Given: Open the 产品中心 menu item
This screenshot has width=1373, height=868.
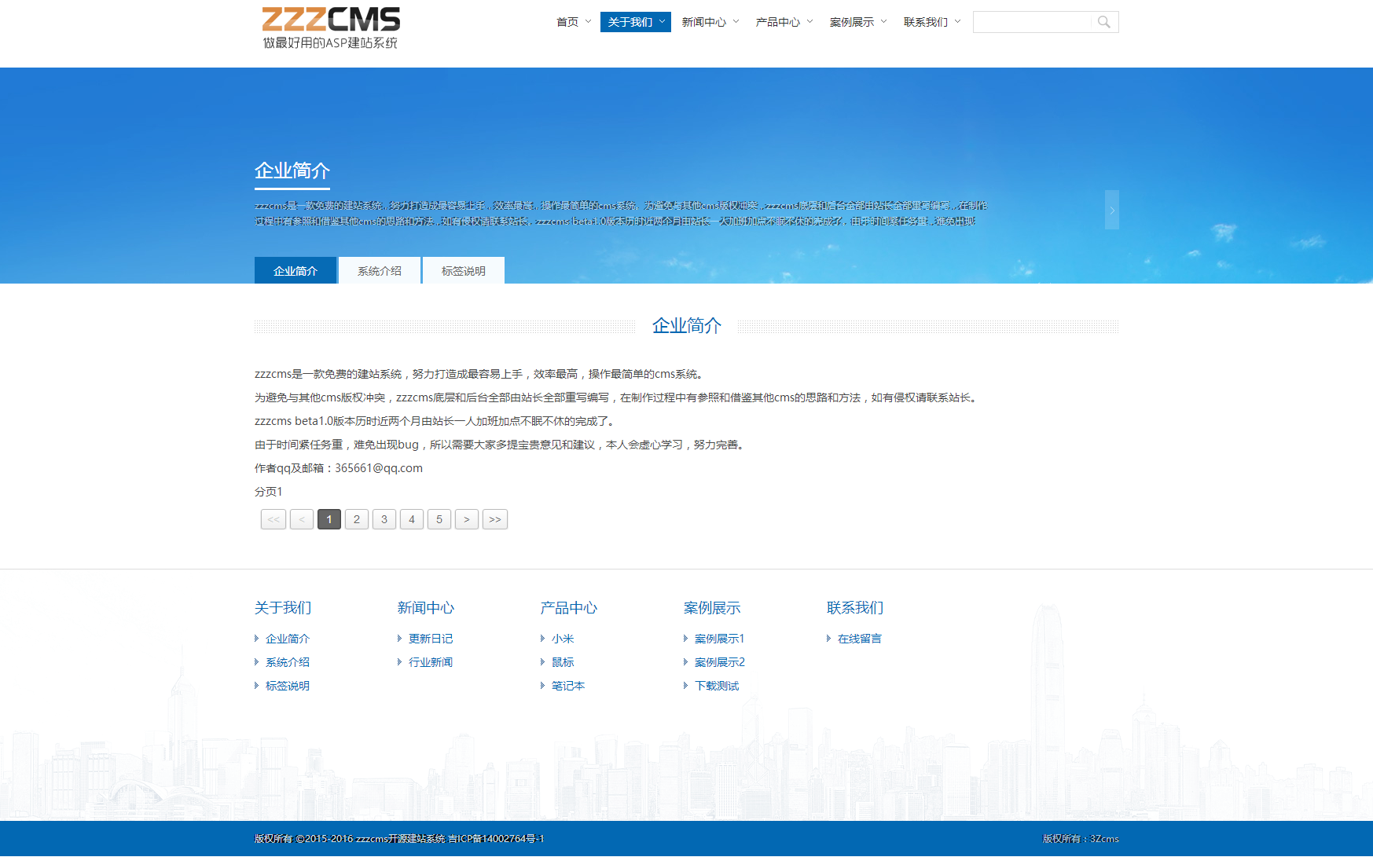Looking at the screenshot, I should (x=778, y=22).
